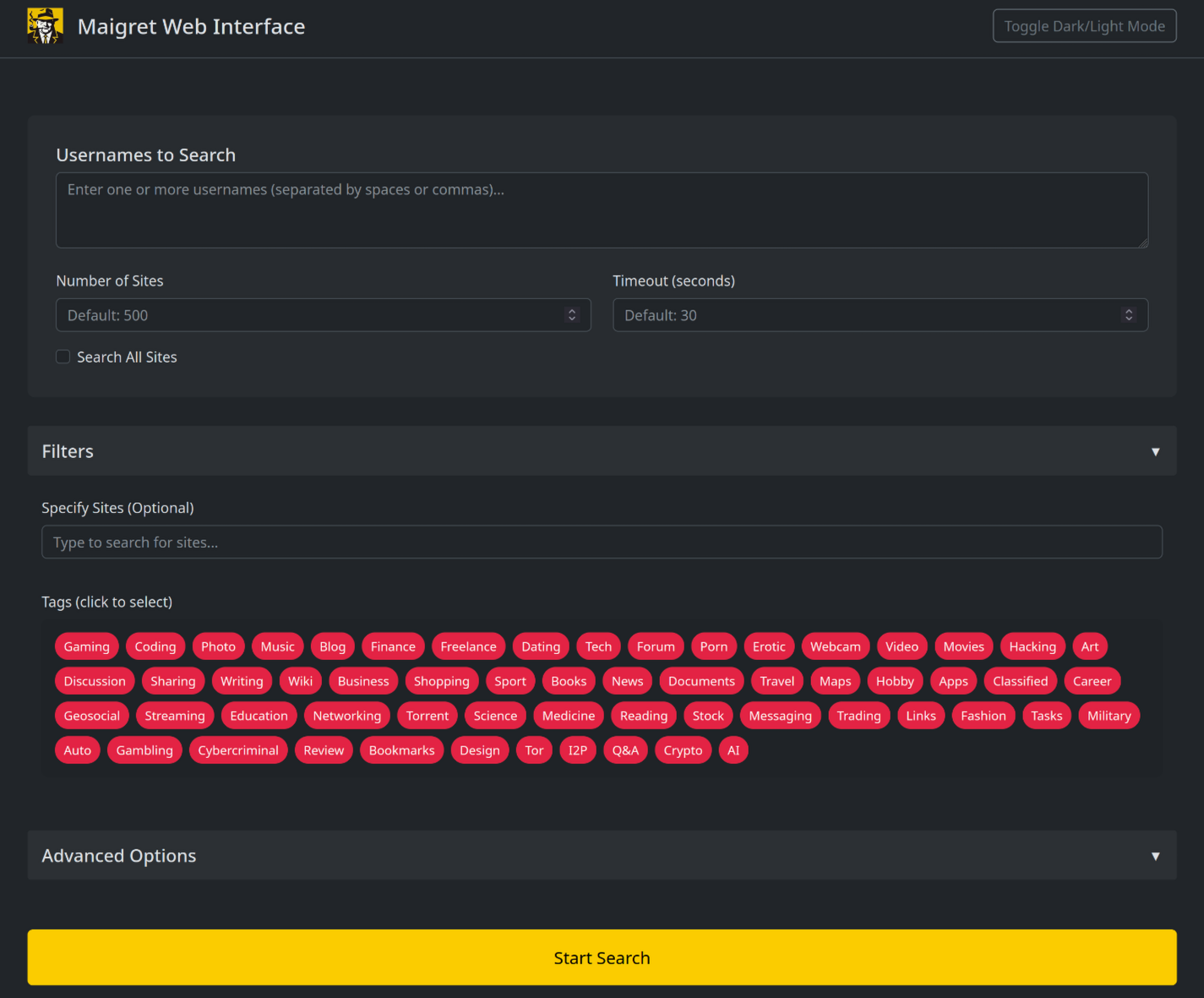Image resolution: width=1204 pixels, height=998 pixels.
Task: Select the Tor tag
Action: pos(533,750)
